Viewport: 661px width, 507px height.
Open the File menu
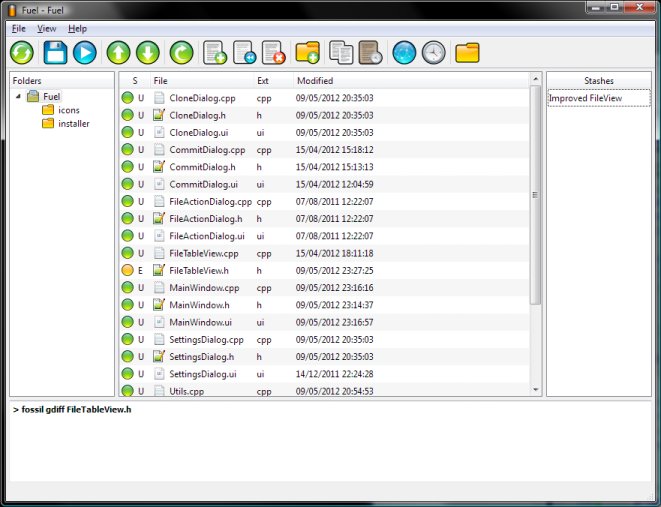(x=19, y=29)
